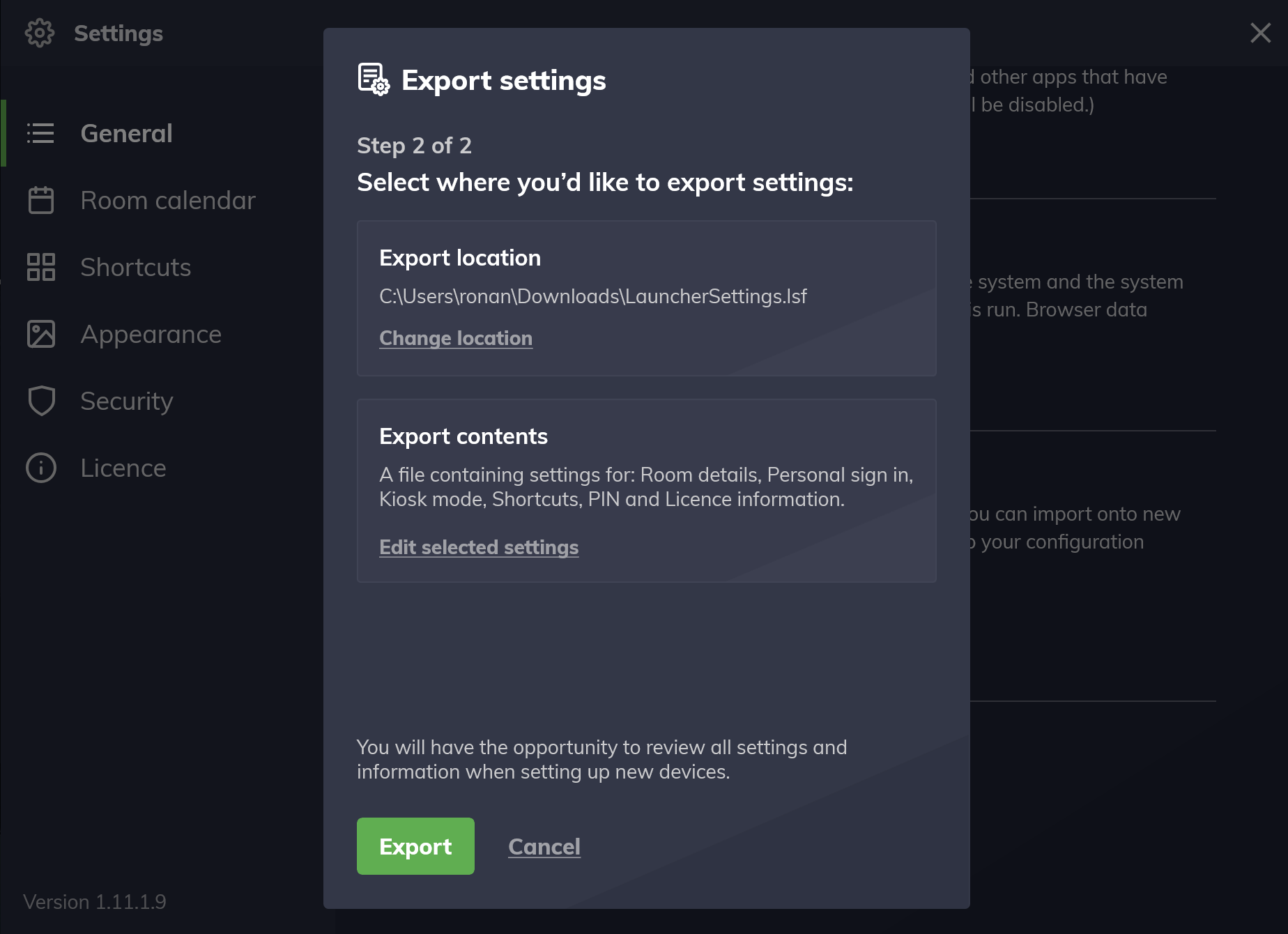Viewport: 1288px width, 934px height.
Task: Click the review settings notice text
Action: click(601, 760)
